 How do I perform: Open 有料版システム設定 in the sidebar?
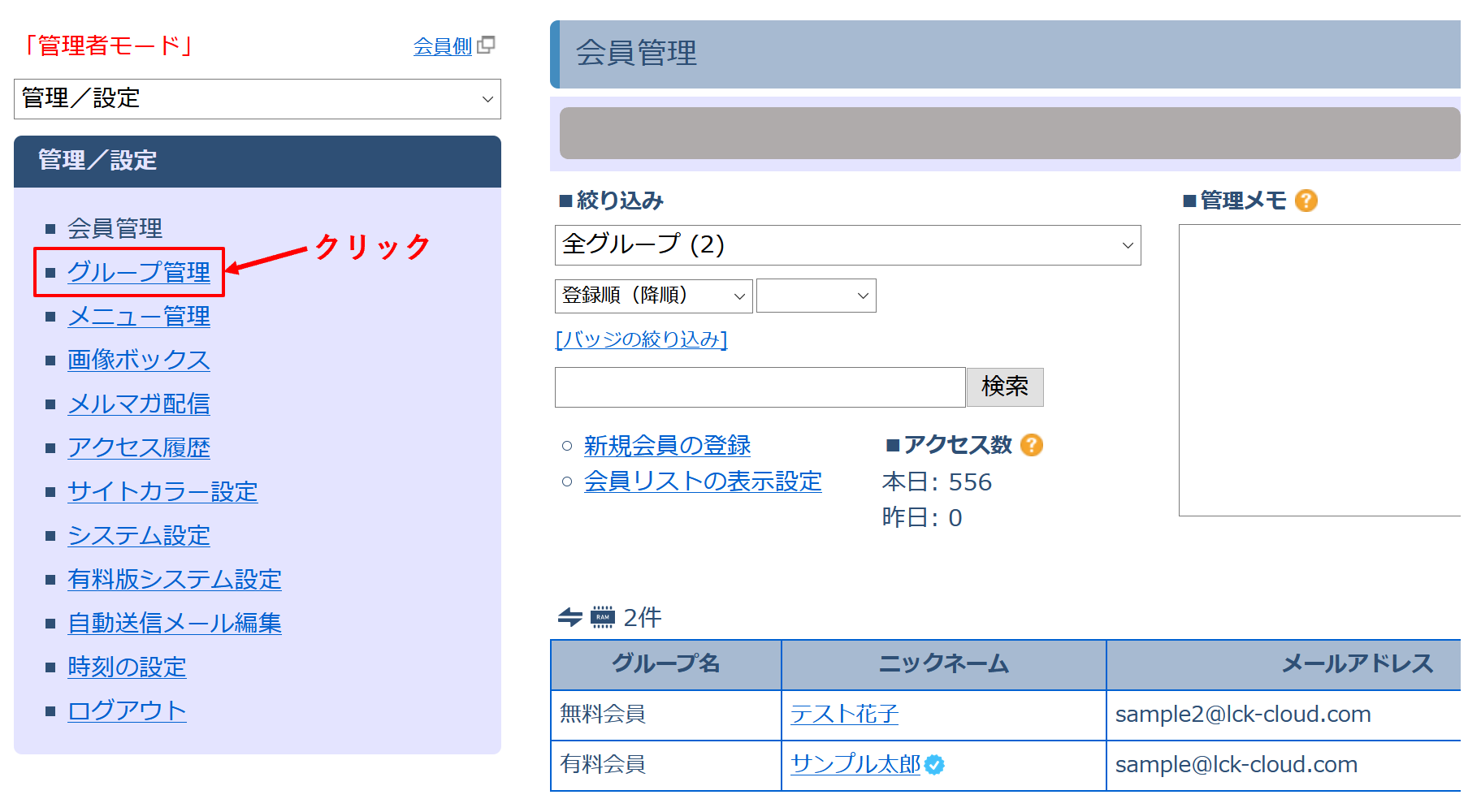(175, 579)
